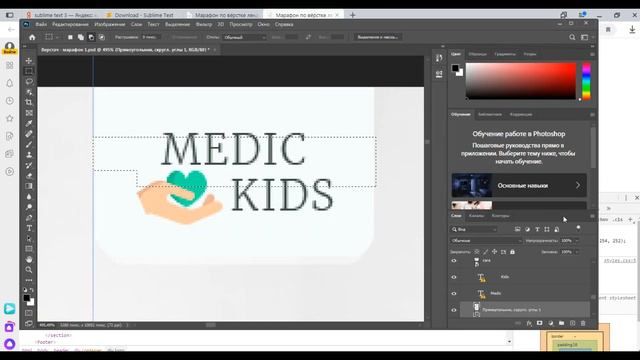Image resolution: width=640 pixels, height=360 pixels.
Task: Click the rainbow hue slider strip
Action: [586, 81]
